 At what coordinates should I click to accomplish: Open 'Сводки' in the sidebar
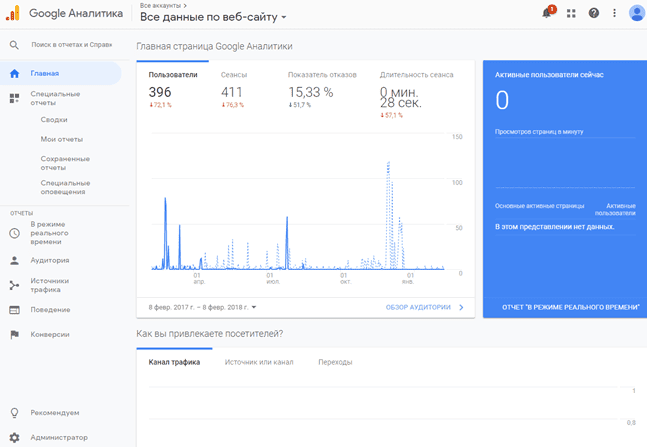[x=54, y=120]
